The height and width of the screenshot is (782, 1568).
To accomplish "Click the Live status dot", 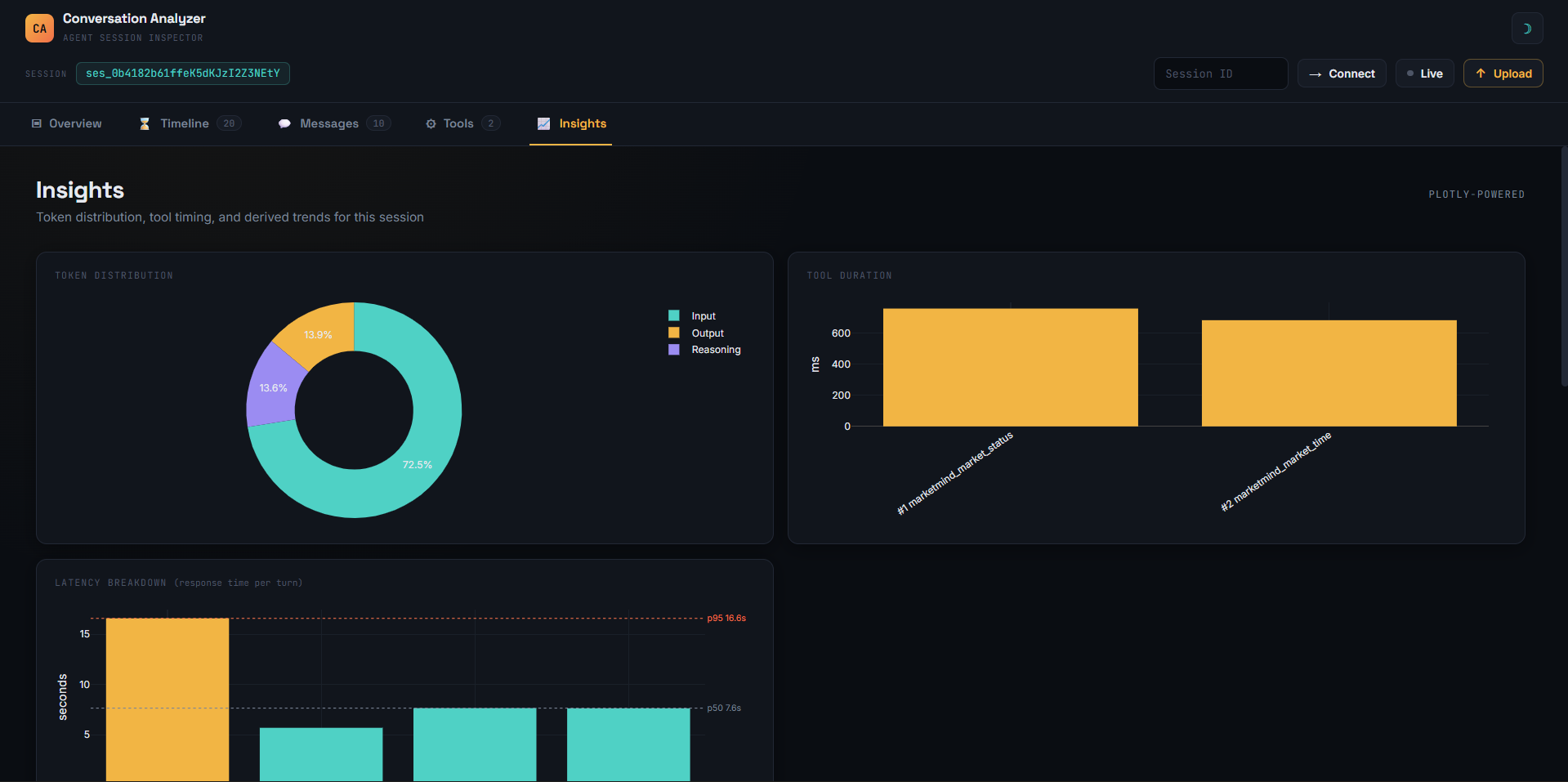I will 1410,74.
